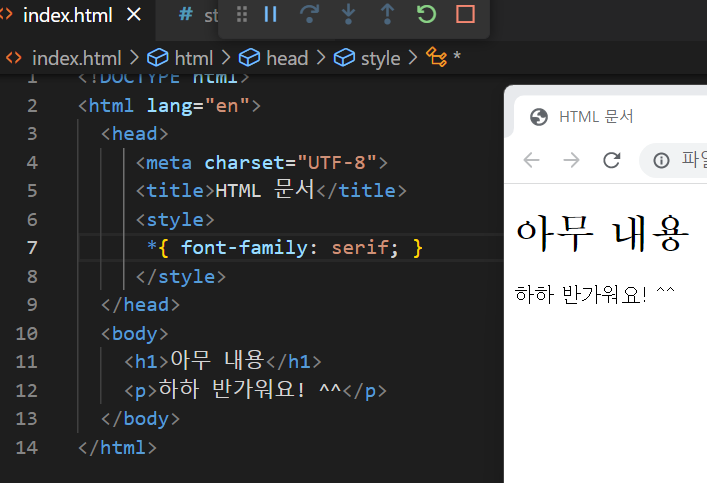Image resolution: width=707 pixels, height=483 pixels.
Task: Click the "UTF-8" charset value
Action: pos(337,162)
